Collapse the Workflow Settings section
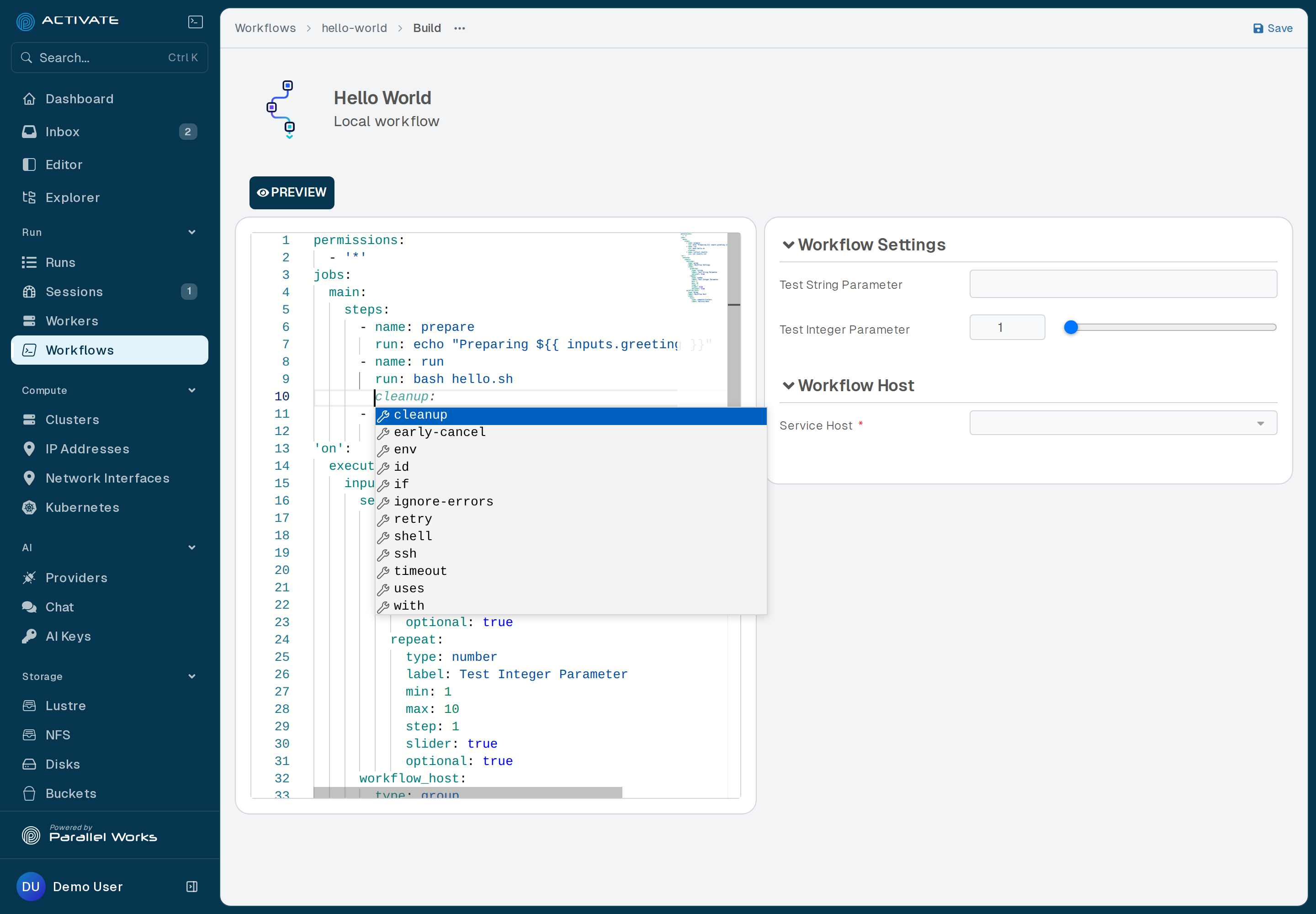The image size is (1316, 914). click(x=789, y=244)
